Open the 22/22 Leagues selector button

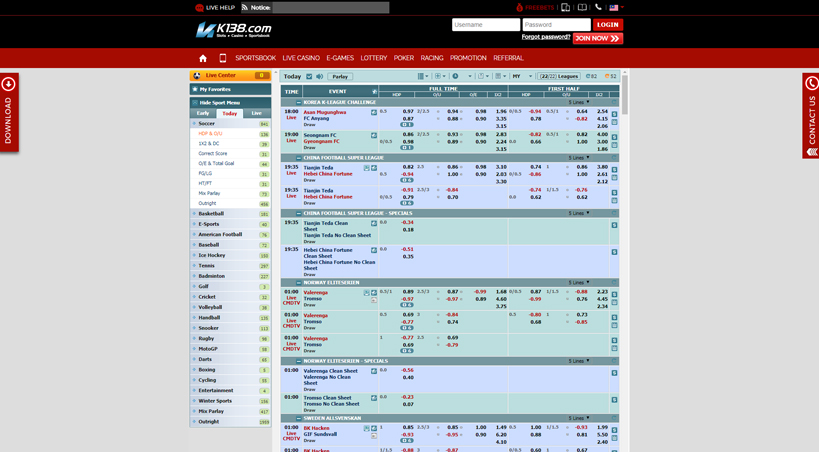pos(559,76)
